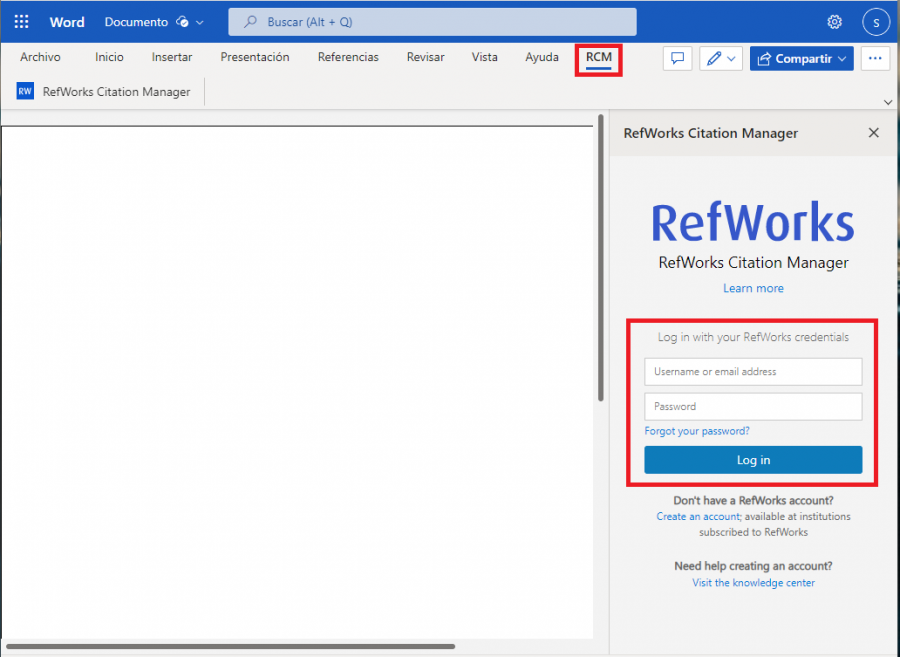This screenshot has width=900, height=657.
Task: Select the Revisar tab
Action: pos(425,57)
